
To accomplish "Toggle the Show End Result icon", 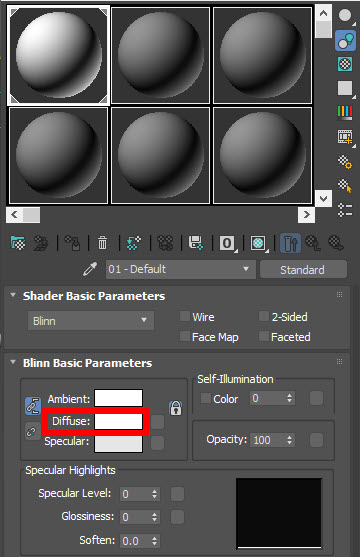I will (x=290, y=243).
